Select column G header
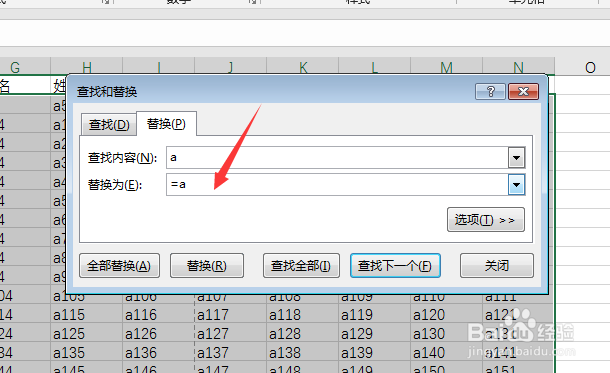This screenshot has width=610, height=373. [x=25, y=67]
